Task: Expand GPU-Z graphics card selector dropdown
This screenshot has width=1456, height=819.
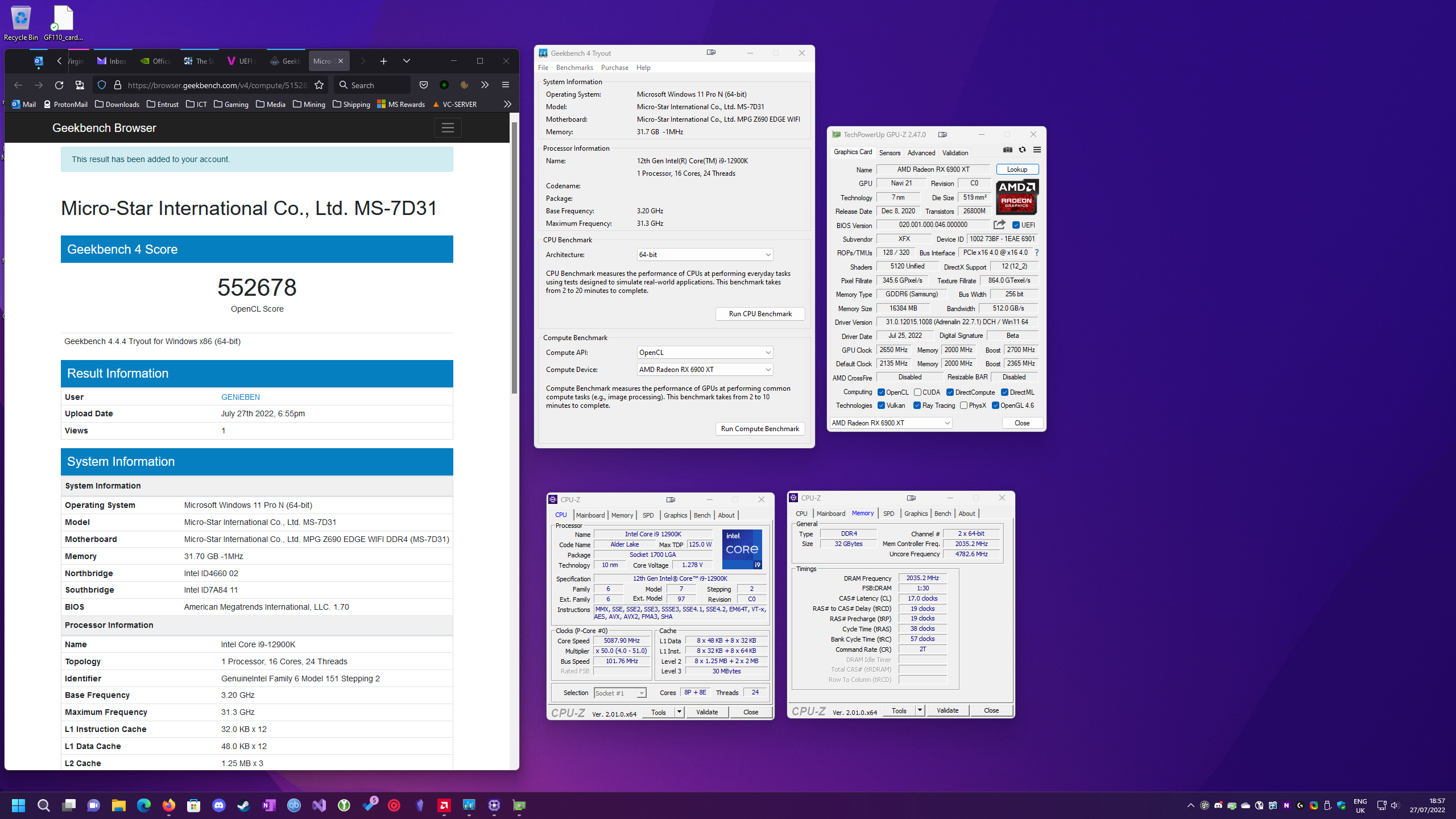Action: pos(891,423)
